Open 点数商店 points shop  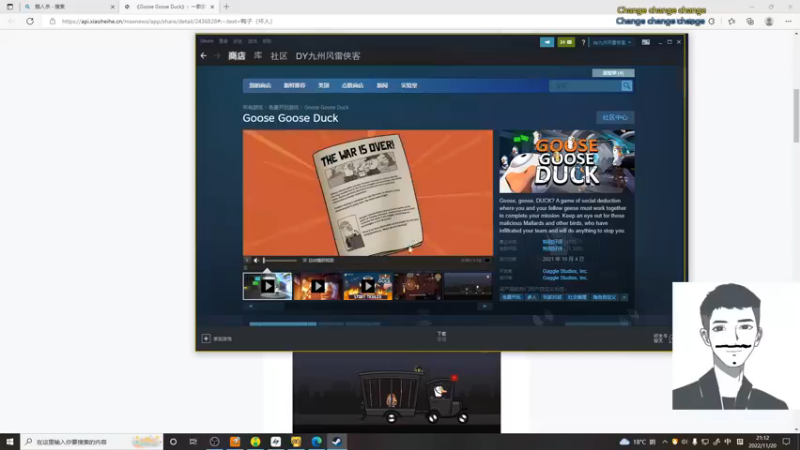point(353,86)
